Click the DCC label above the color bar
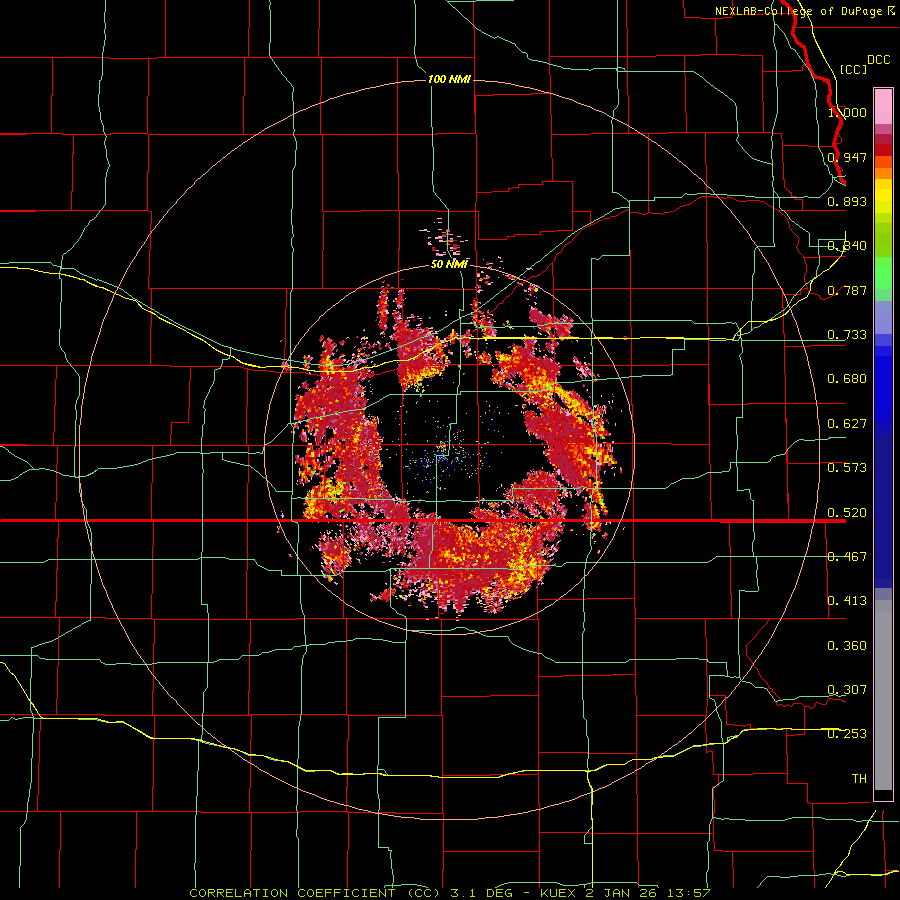 [x=878, y=60]
